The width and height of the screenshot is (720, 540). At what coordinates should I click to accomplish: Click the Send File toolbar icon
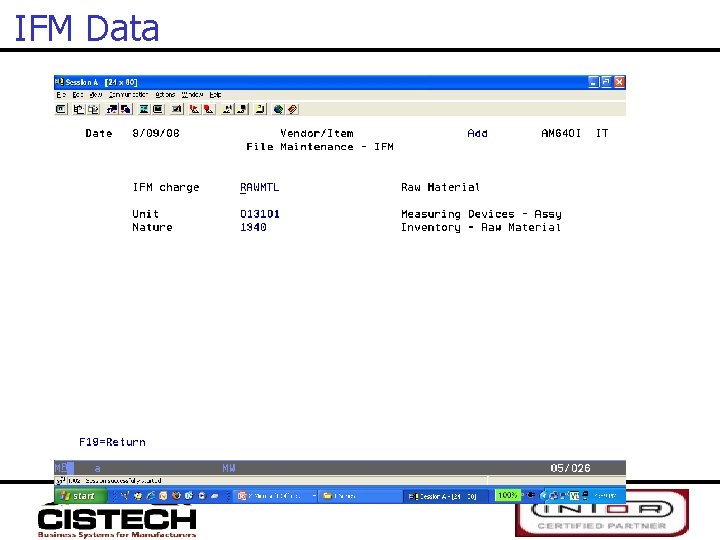point(112,109)
